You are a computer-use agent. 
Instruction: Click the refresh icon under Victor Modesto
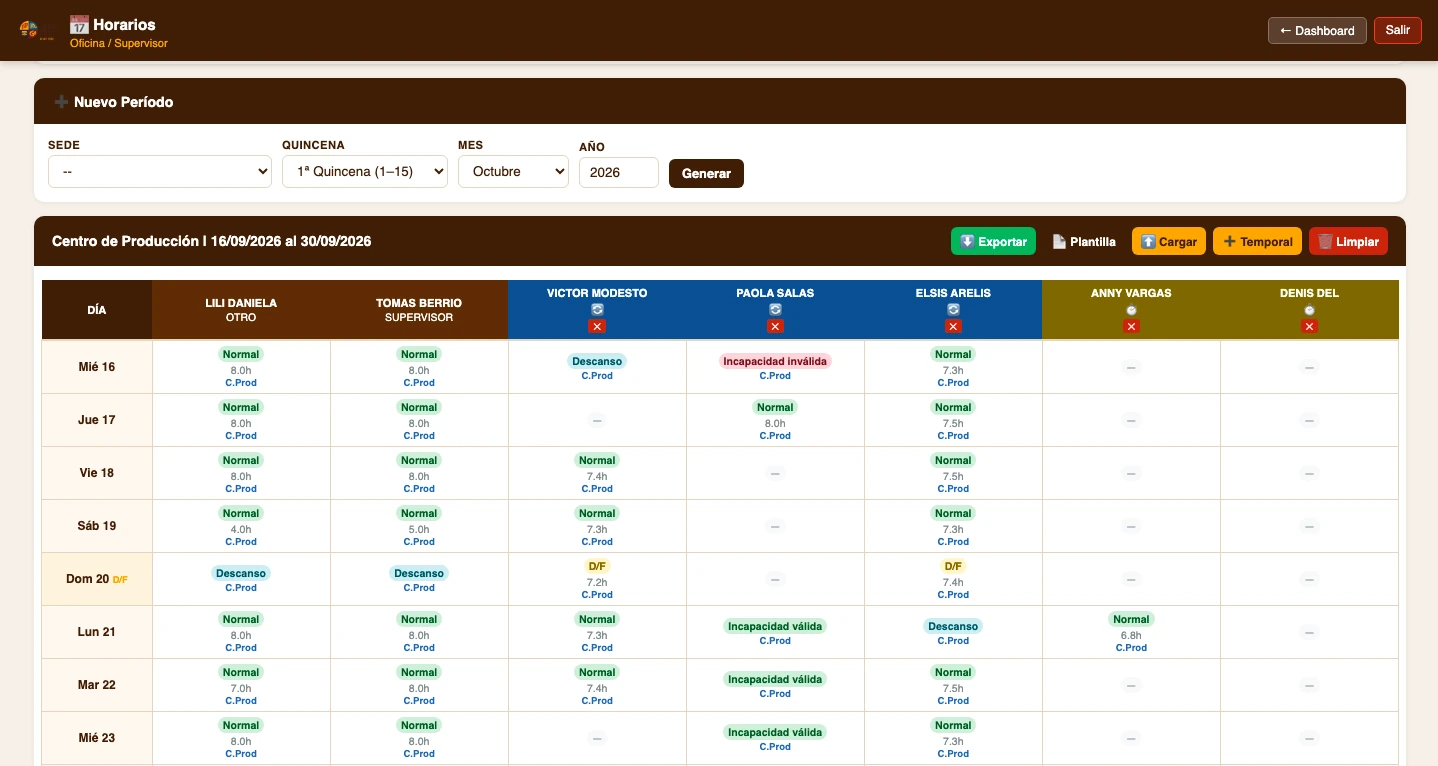point(597,310)
